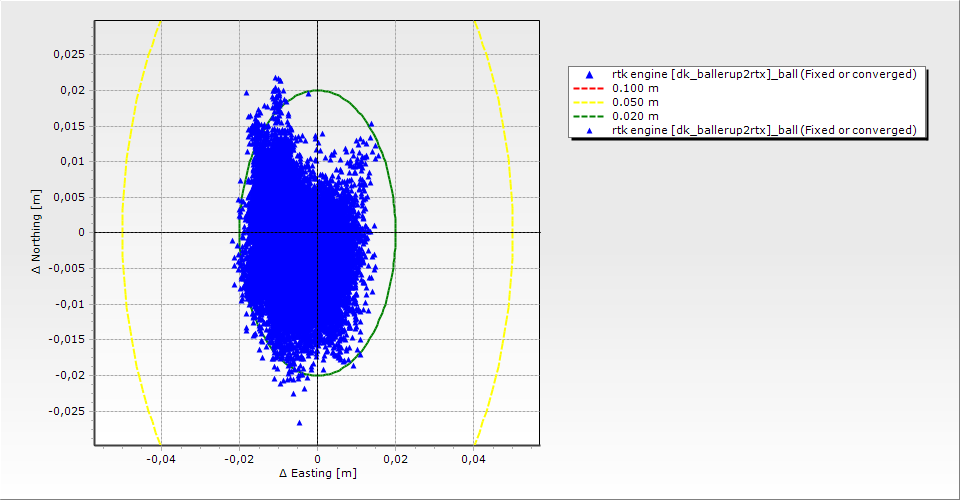
Task: Click the 0,02 northing axis label
Action: [72, 90]
